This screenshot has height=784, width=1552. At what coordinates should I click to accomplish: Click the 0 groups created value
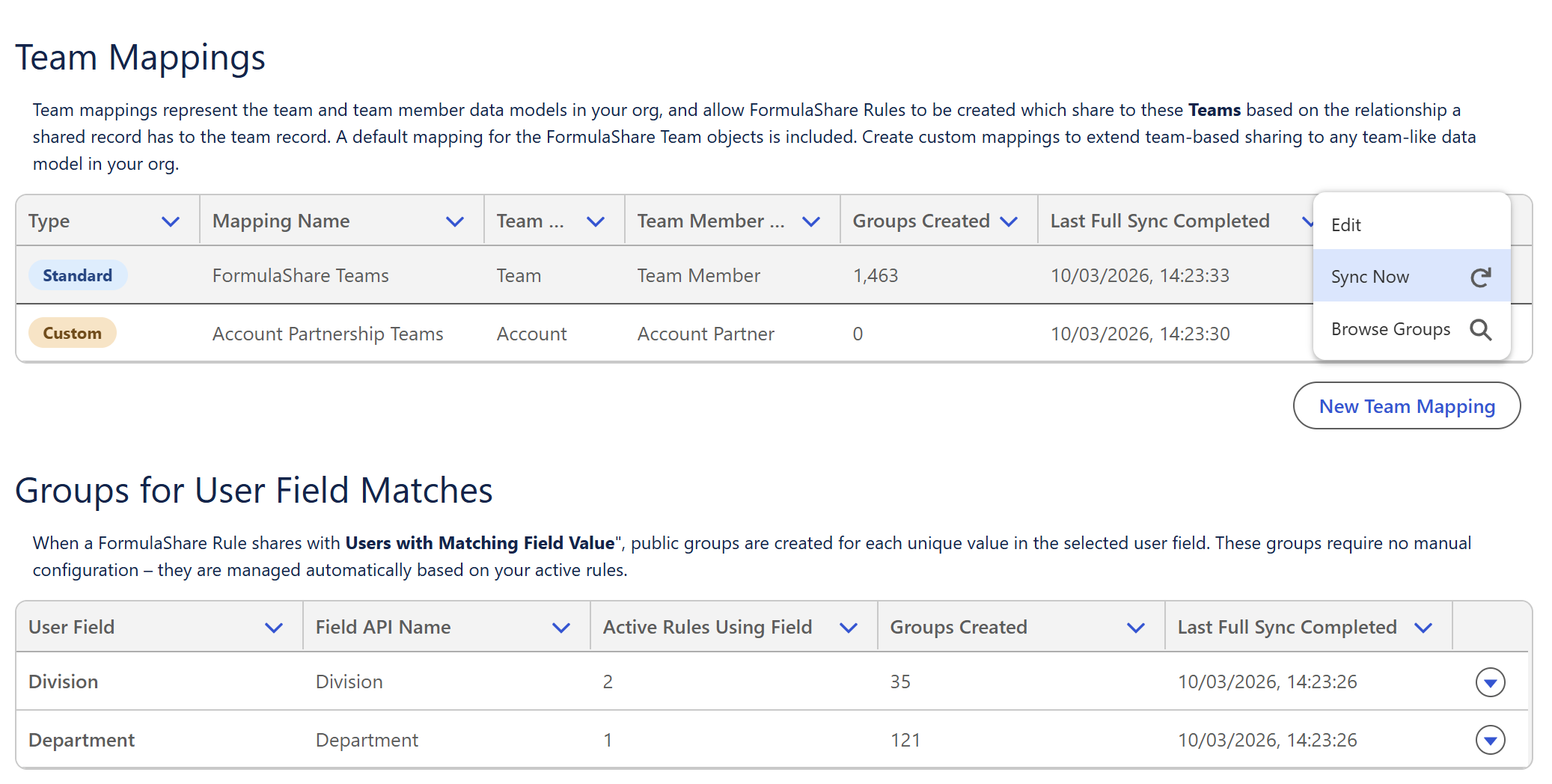tap(858, 334)
